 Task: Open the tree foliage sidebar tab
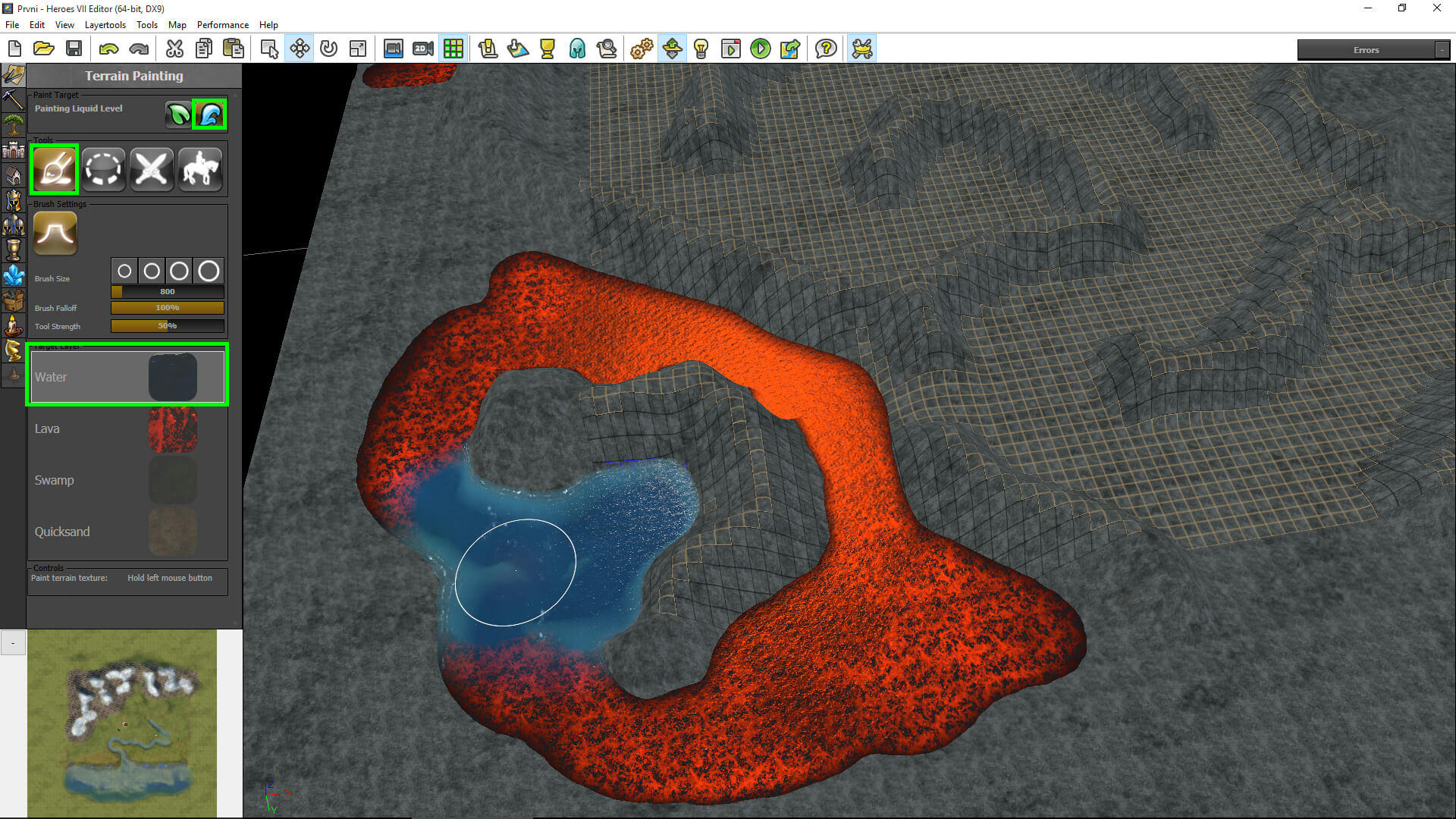click(x=13, y=125)
